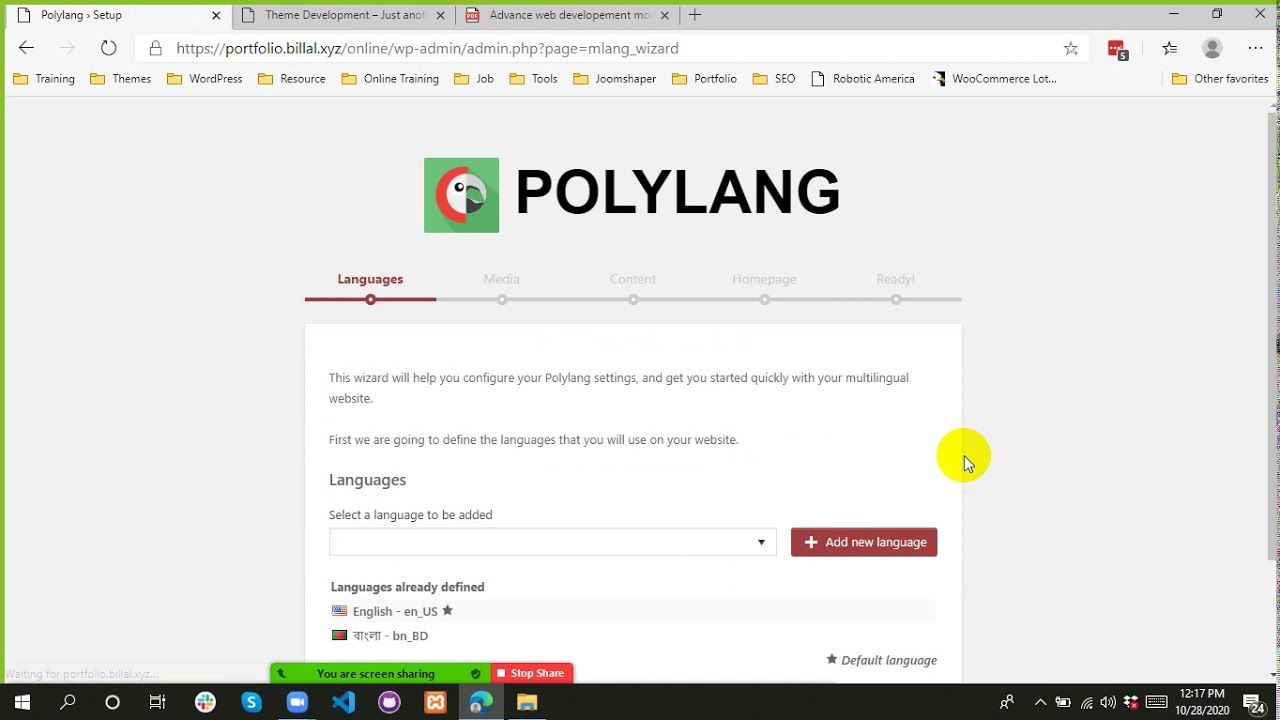
Task: Select the Languages wizard step
Action: pos(370,286)
